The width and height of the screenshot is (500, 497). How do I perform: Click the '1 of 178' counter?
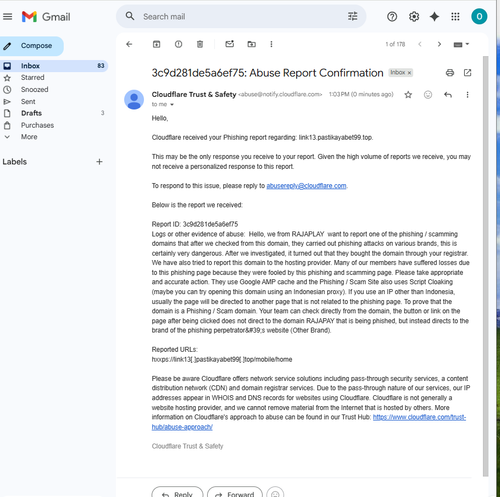click(x=395, y=44)
